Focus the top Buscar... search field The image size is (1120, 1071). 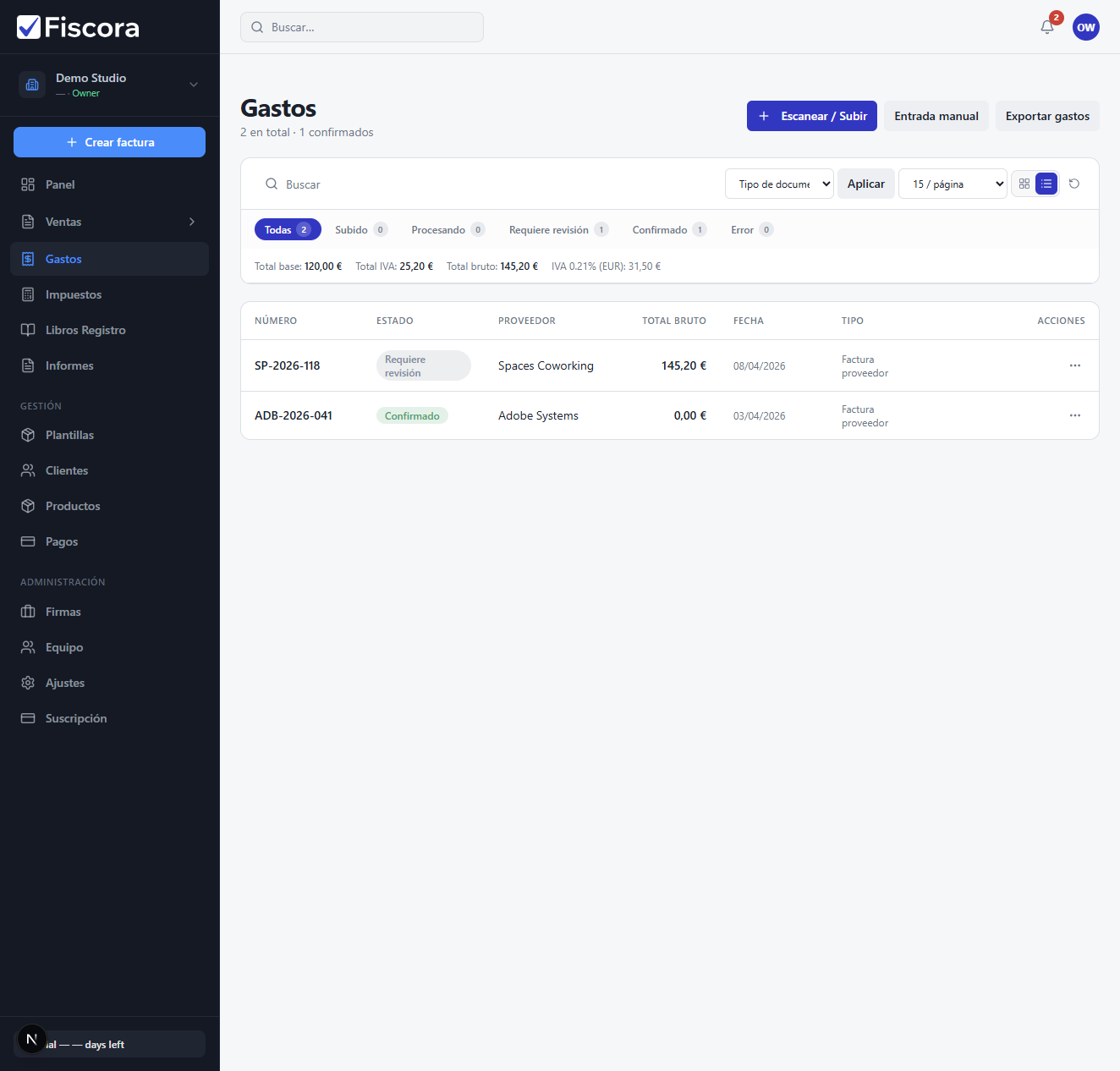click(362, 27)
